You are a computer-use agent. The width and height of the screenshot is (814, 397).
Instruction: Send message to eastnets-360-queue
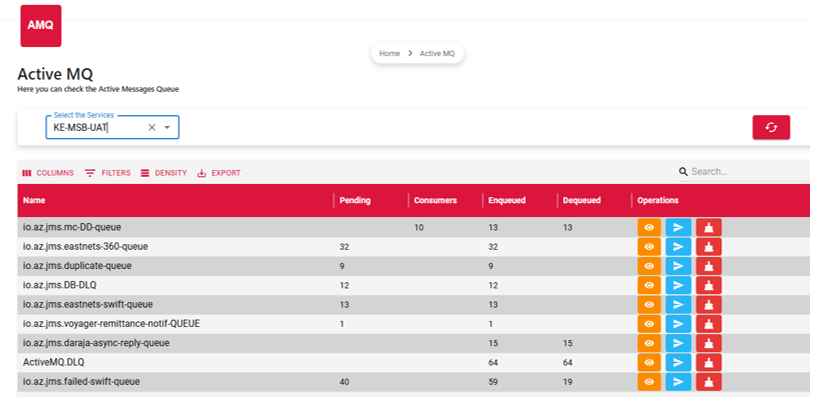pos(678,247)
